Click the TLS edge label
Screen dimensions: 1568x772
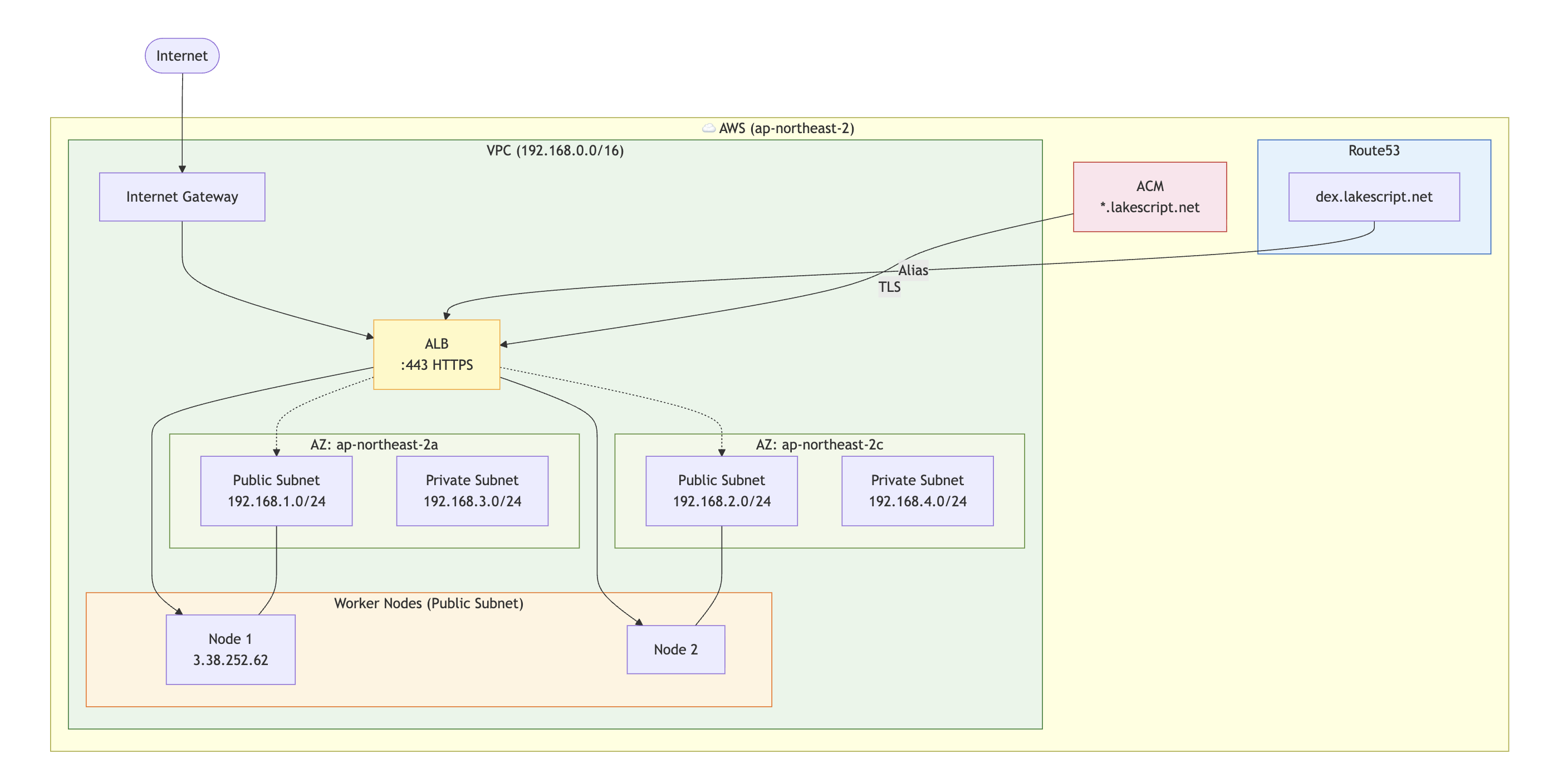pos(889,287)
